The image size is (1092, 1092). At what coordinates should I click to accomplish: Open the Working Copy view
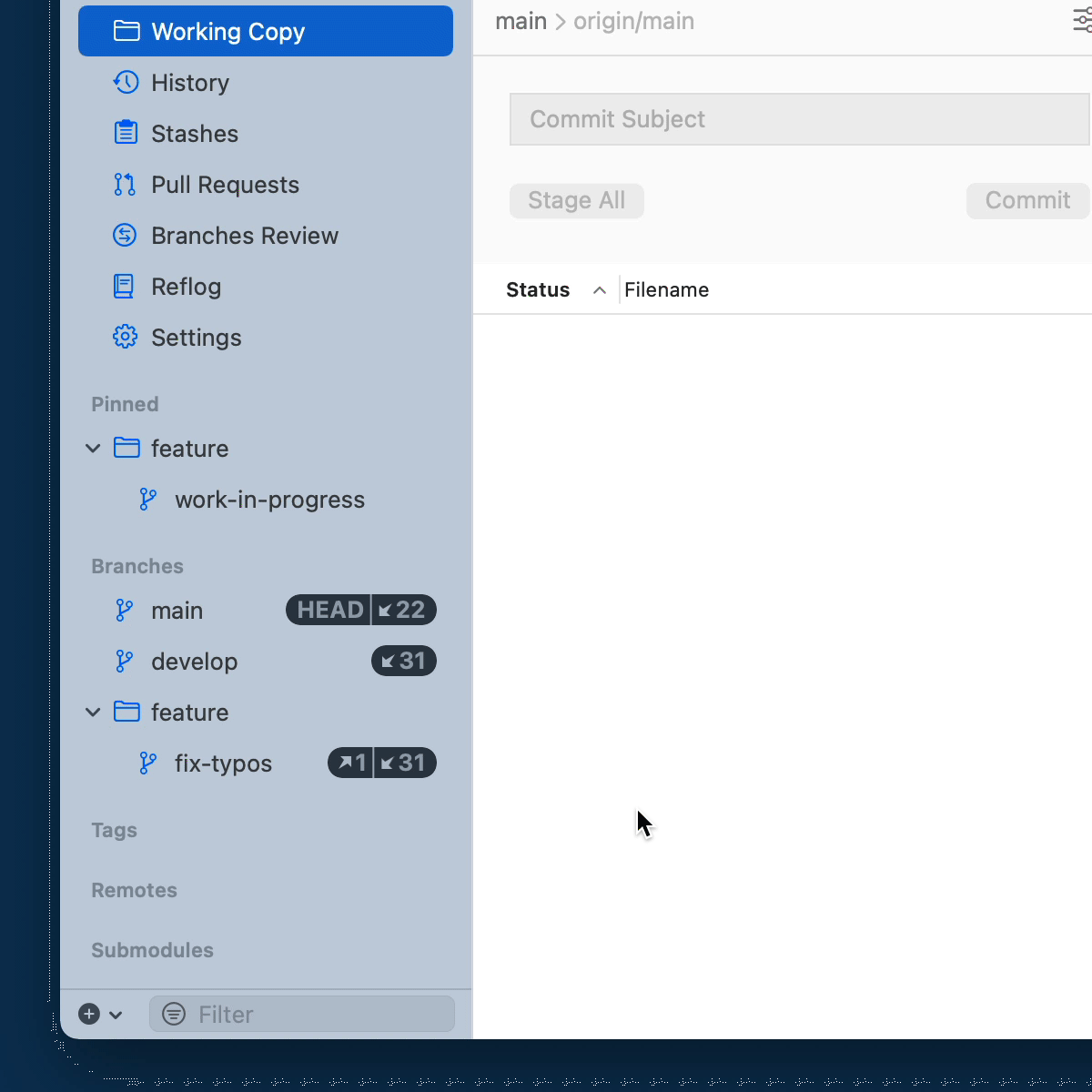pos(265,32)
